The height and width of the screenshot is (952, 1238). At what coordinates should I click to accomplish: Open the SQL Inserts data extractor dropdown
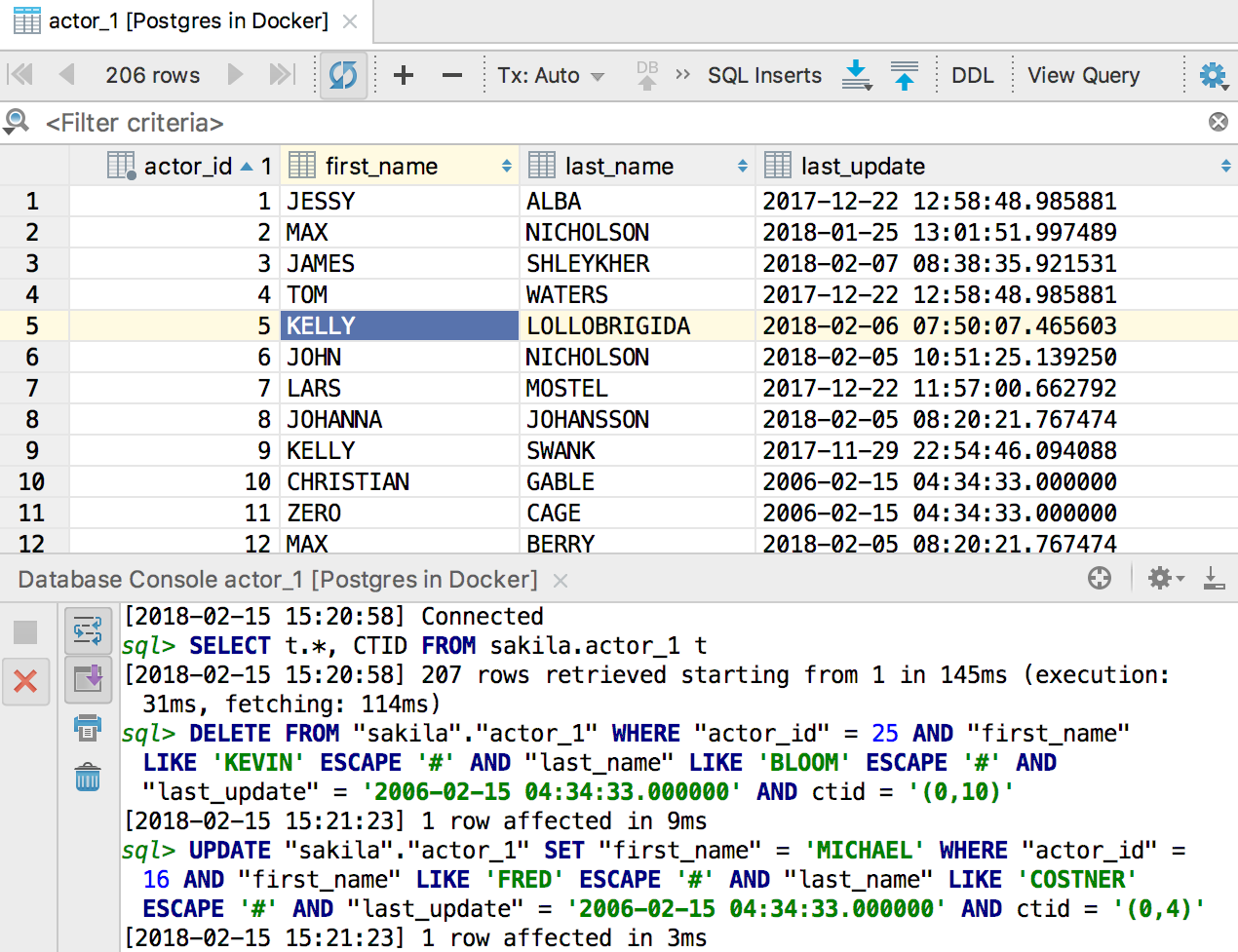pos(764,76)
